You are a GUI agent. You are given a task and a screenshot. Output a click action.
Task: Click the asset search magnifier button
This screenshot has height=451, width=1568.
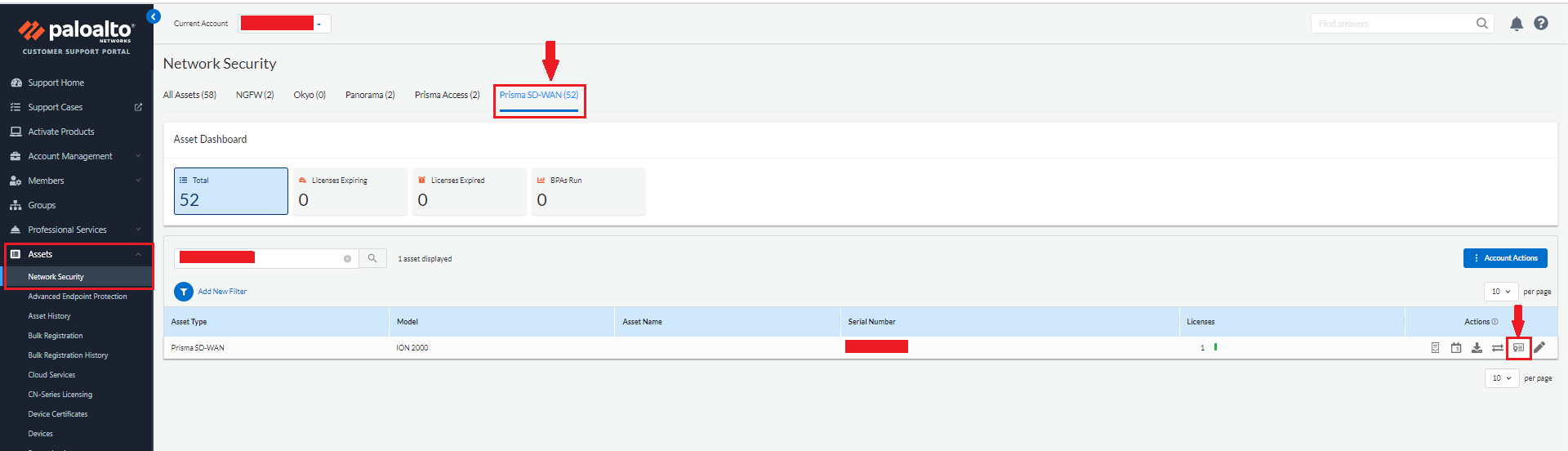pos(372,258)
